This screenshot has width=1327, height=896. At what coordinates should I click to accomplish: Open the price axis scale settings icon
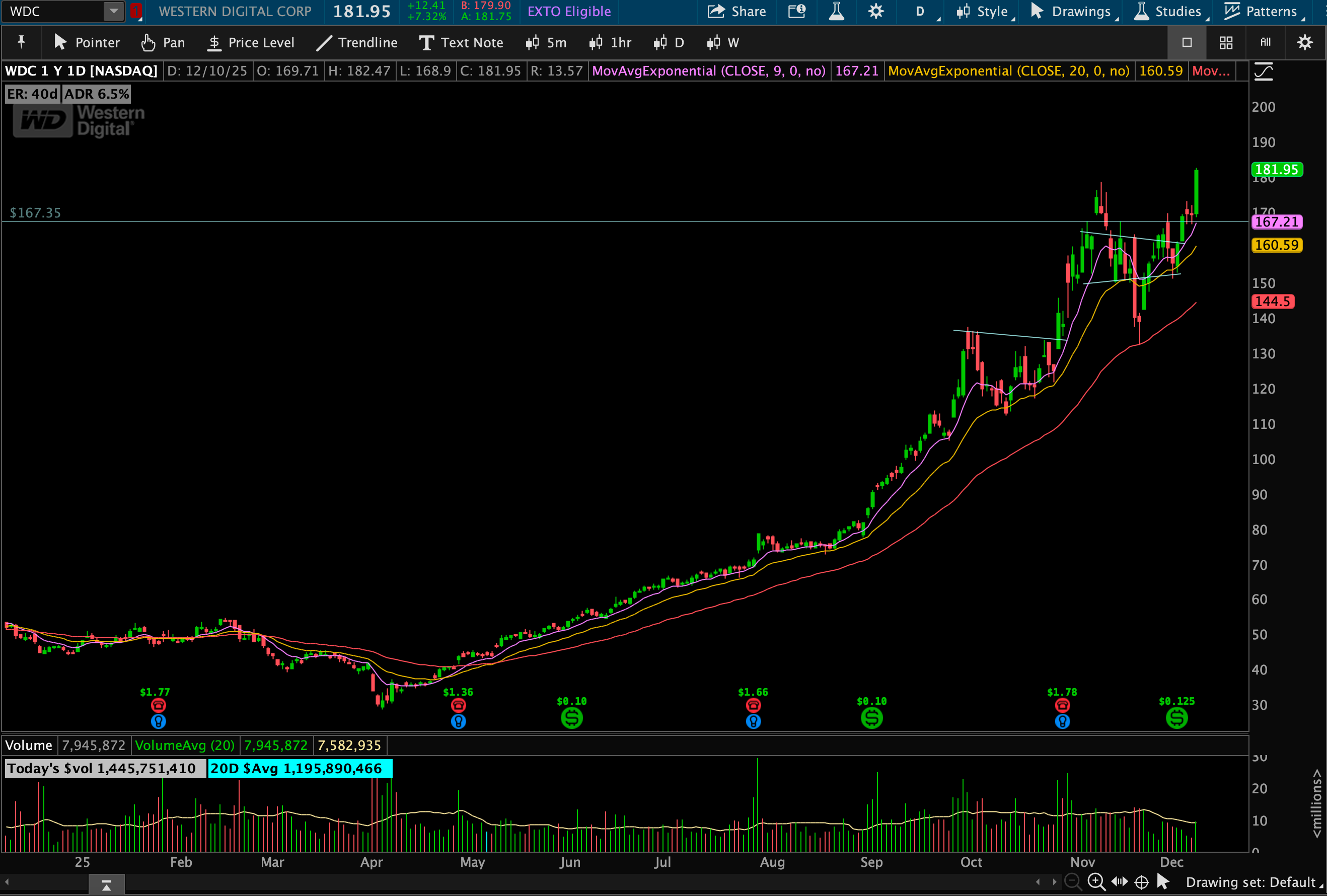point(1263,72)
